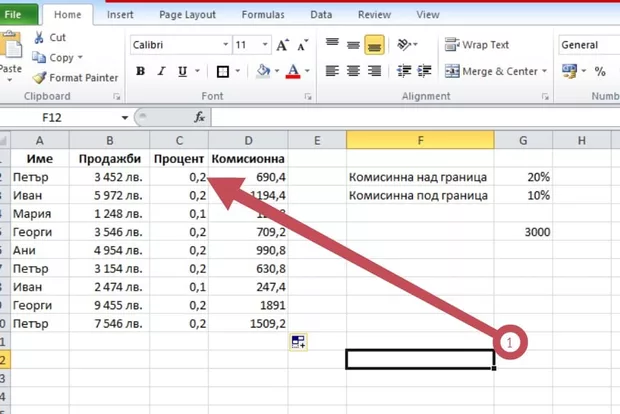The height and width of the screenshot is (414, 620).
Task: Increase font size with grow font icon
Action: [x=283, y=45]
